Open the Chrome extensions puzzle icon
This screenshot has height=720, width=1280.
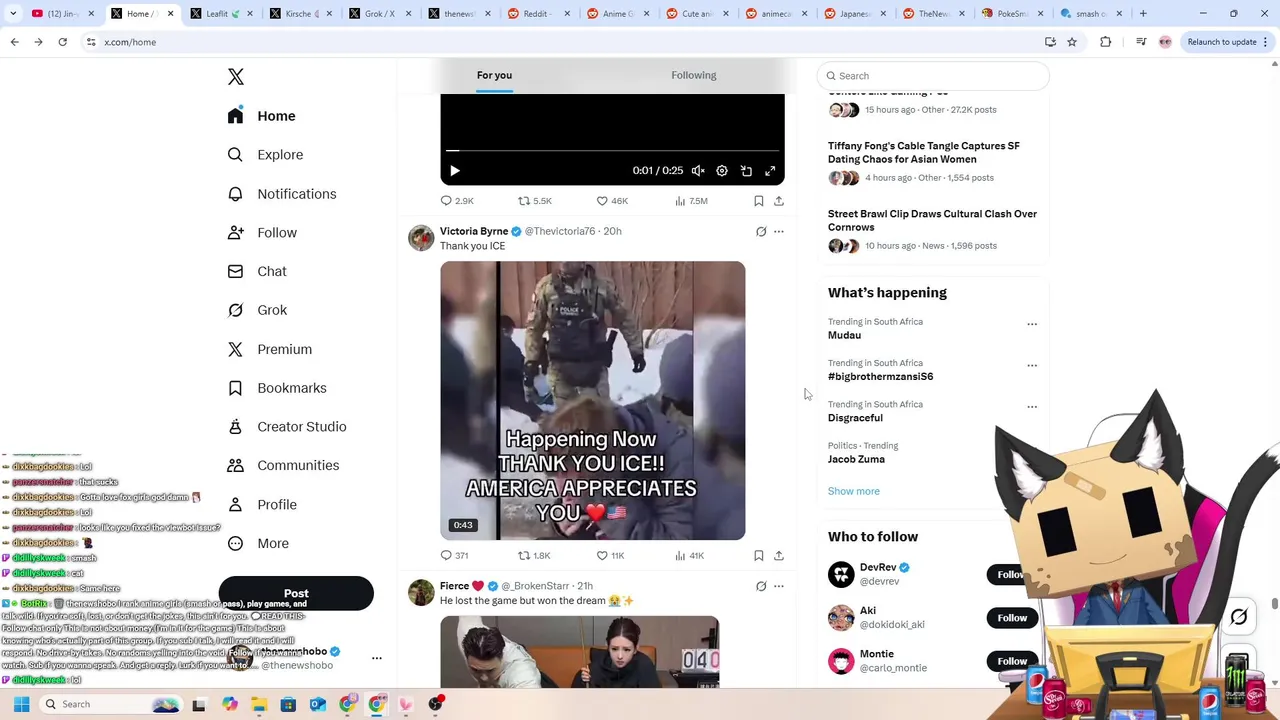[x=1105, y=42]
